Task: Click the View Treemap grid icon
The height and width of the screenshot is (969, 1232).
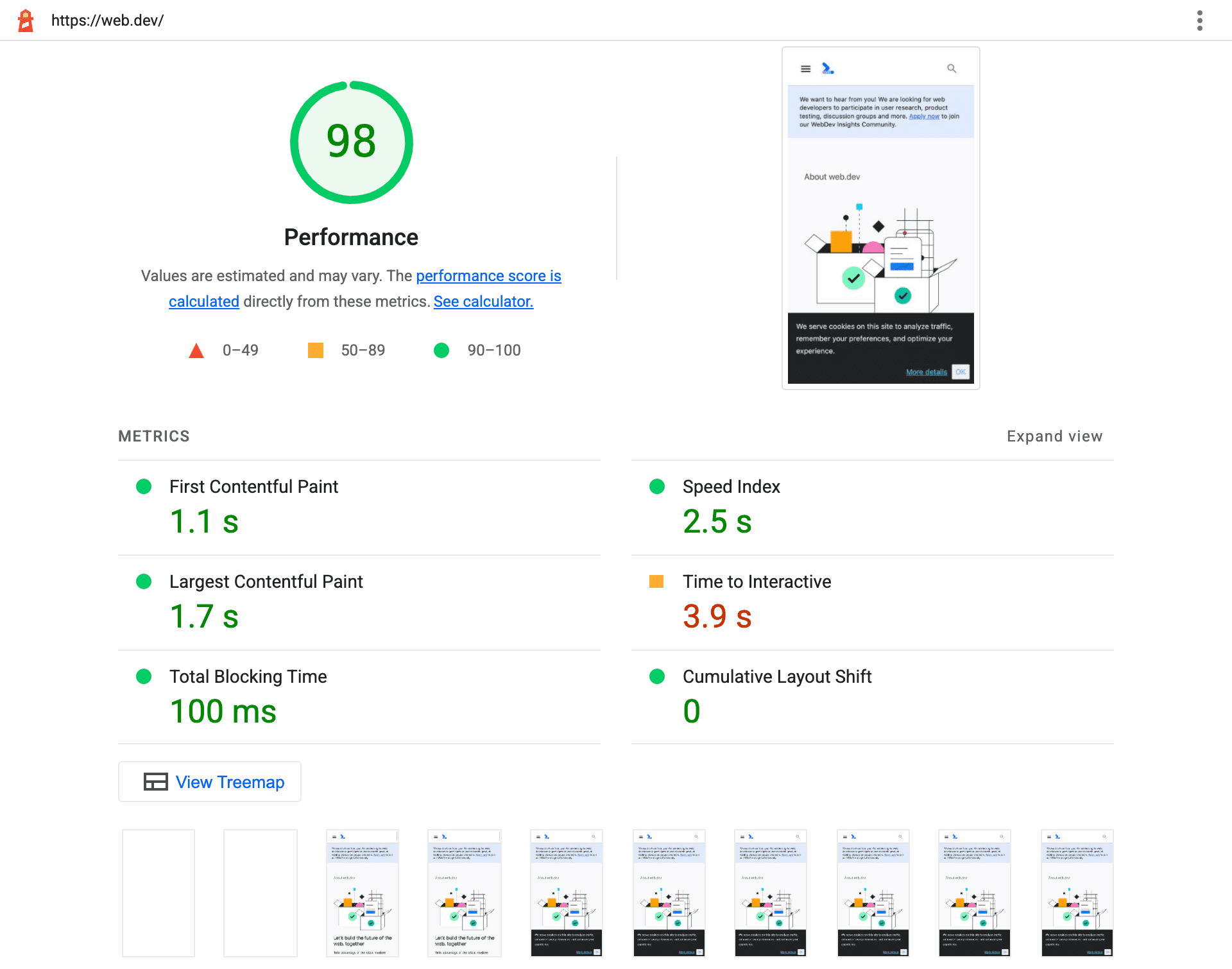Action: pyautogui.click(x=154, y=782)
